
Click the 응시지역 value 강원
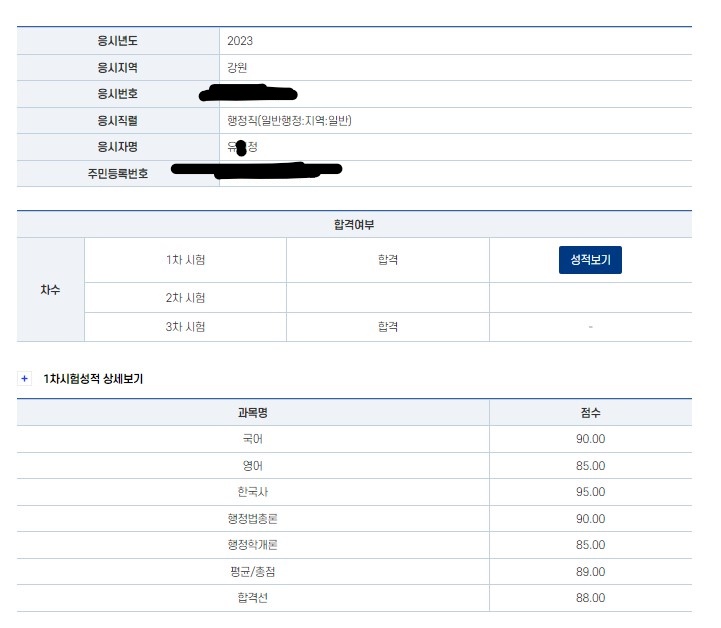click(237, 67)
